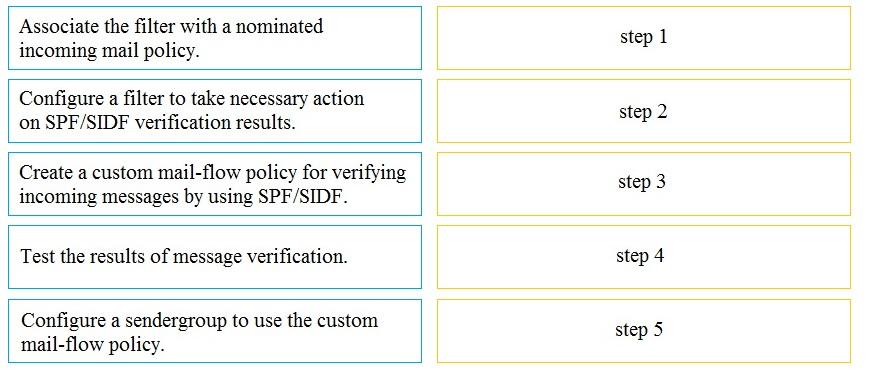Click the step 5 target box
The image size is (876, 373).
(644, 331)
